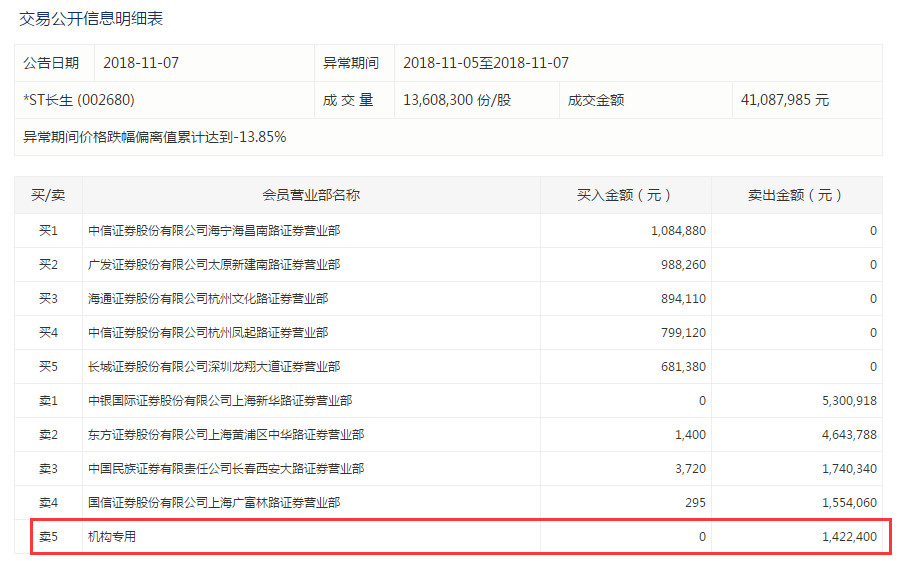Click the amount 41,087,985 元
The width and height of the screenshot is (902, 561).
(x=785, y=100)
